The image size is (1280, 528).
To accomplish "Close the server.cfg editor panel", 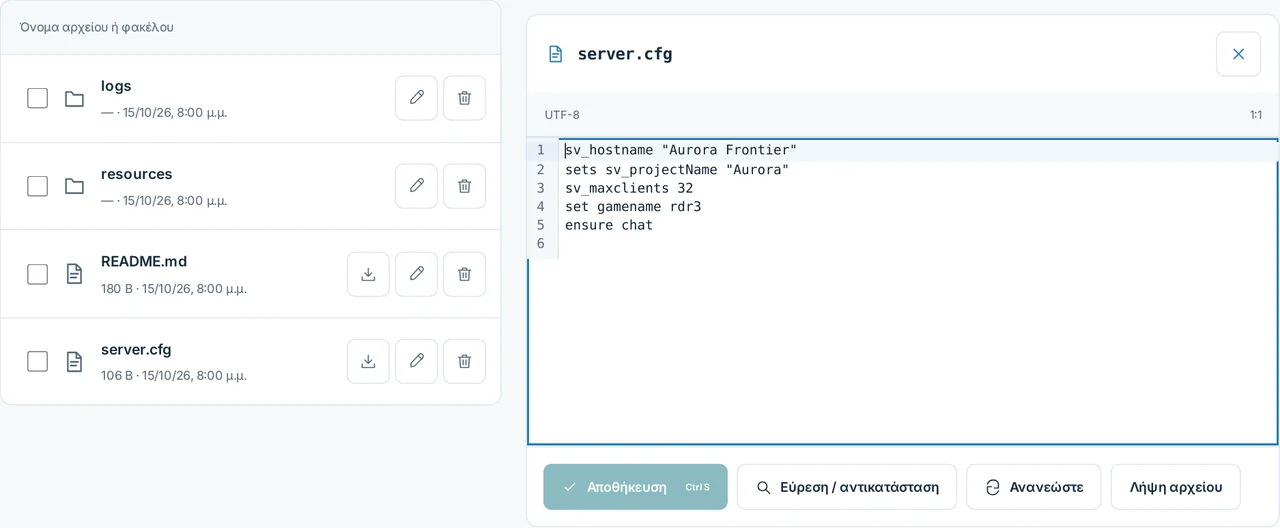I will (x=1238, y=54).
